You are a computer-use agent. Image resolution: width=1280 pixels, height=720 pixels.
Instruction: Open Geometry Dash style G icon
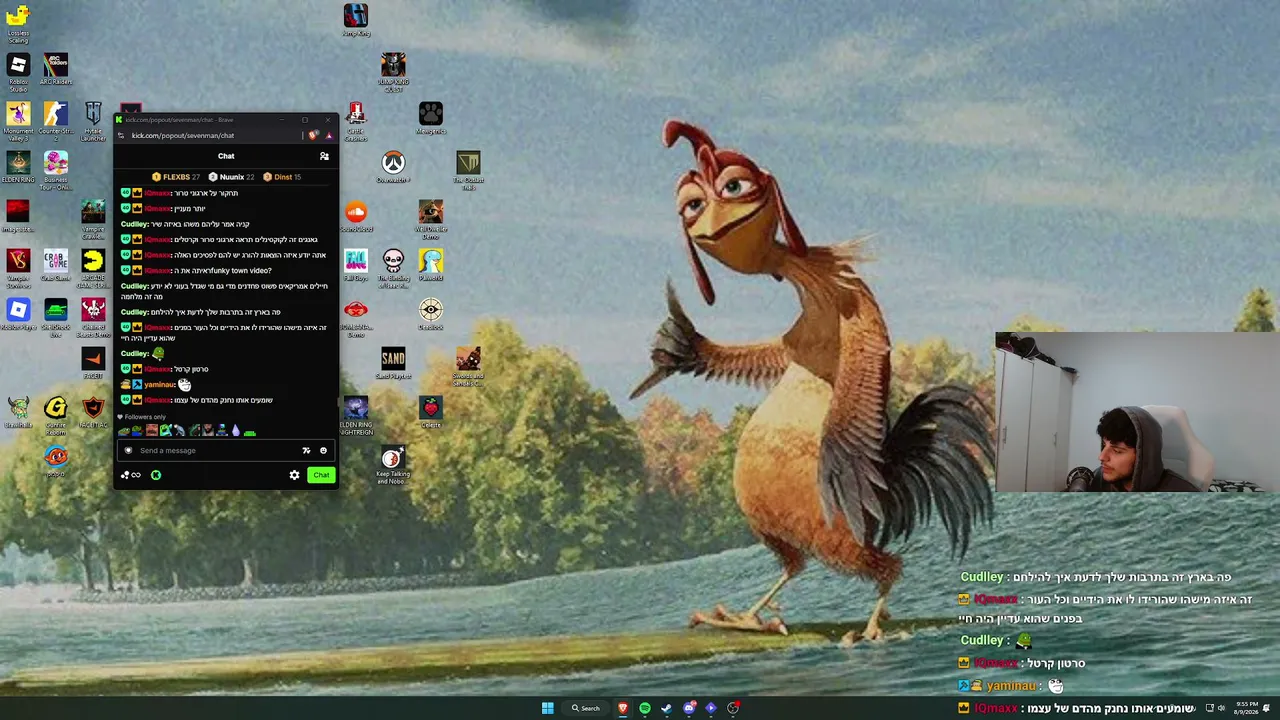coord(55,415)
